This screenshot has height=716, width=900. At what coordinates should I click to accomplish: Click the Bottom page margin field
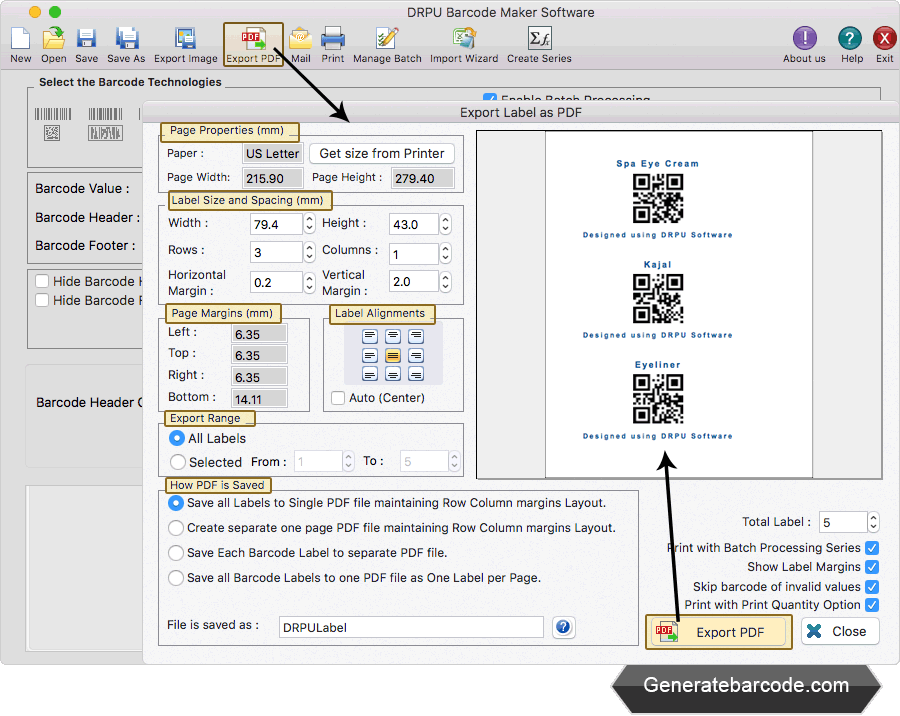259,399
